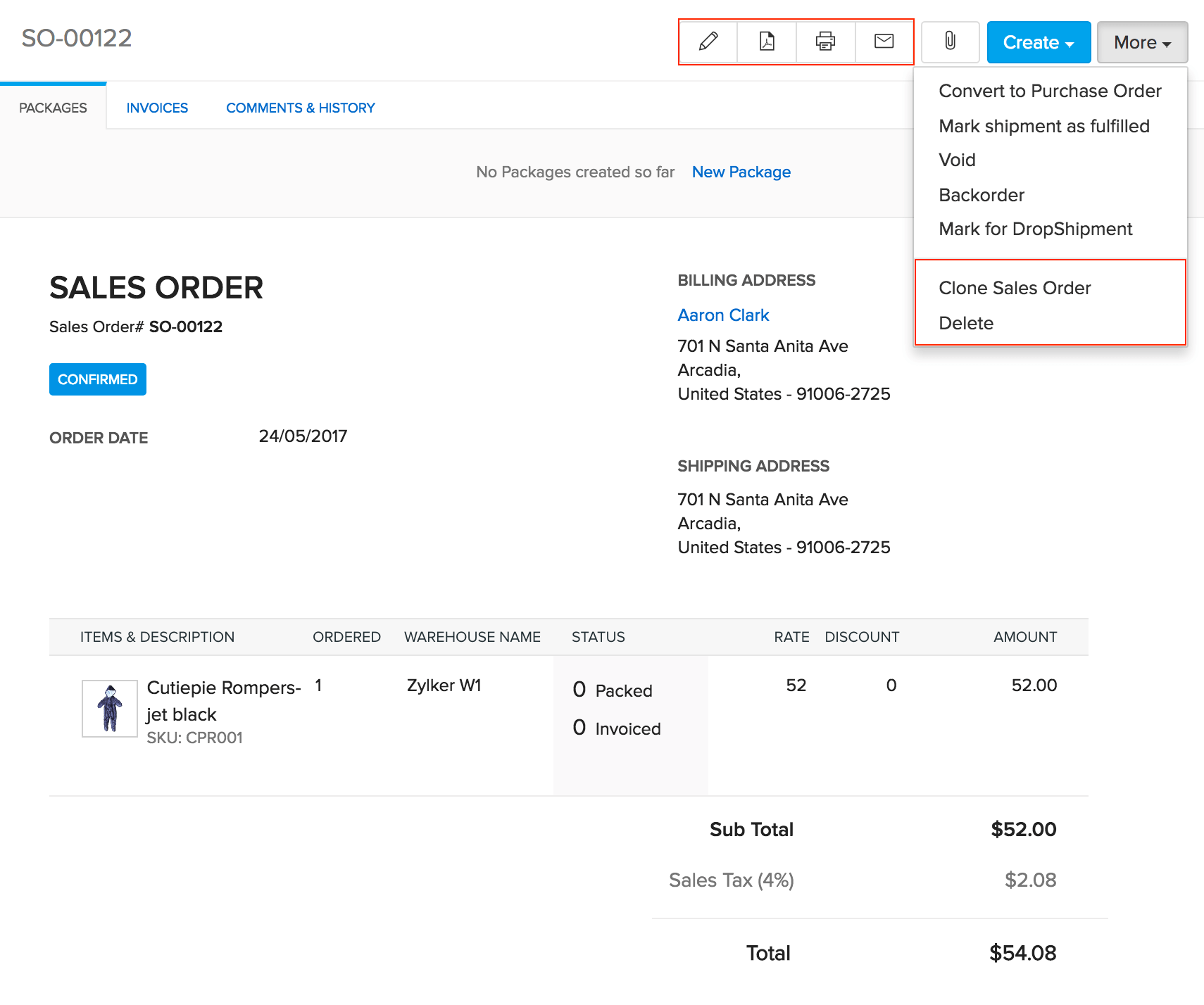
Task: Open the Comments & History tab
Action: 300,107
